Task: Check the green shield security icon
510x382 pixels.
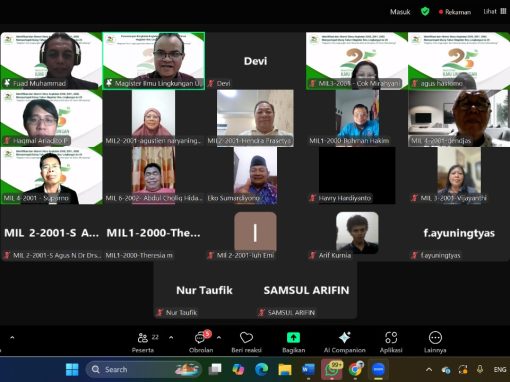Action: [x=425, y=12]
